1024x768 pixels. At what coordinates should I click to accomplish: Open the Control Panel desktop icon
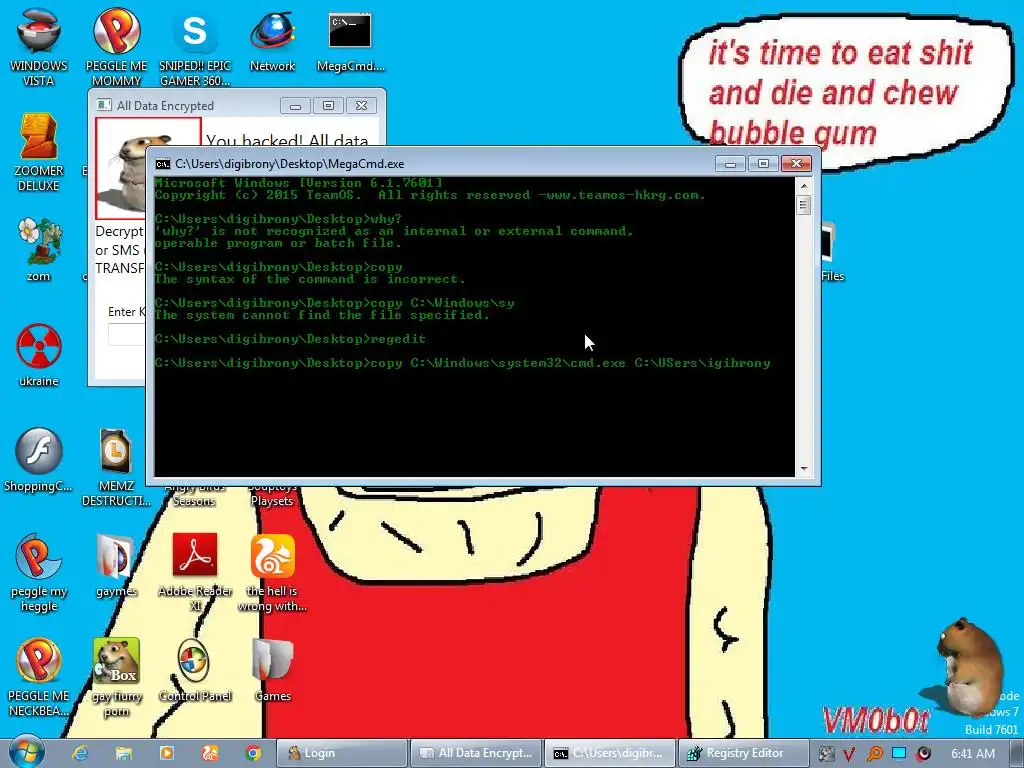(x=195, y=669)
